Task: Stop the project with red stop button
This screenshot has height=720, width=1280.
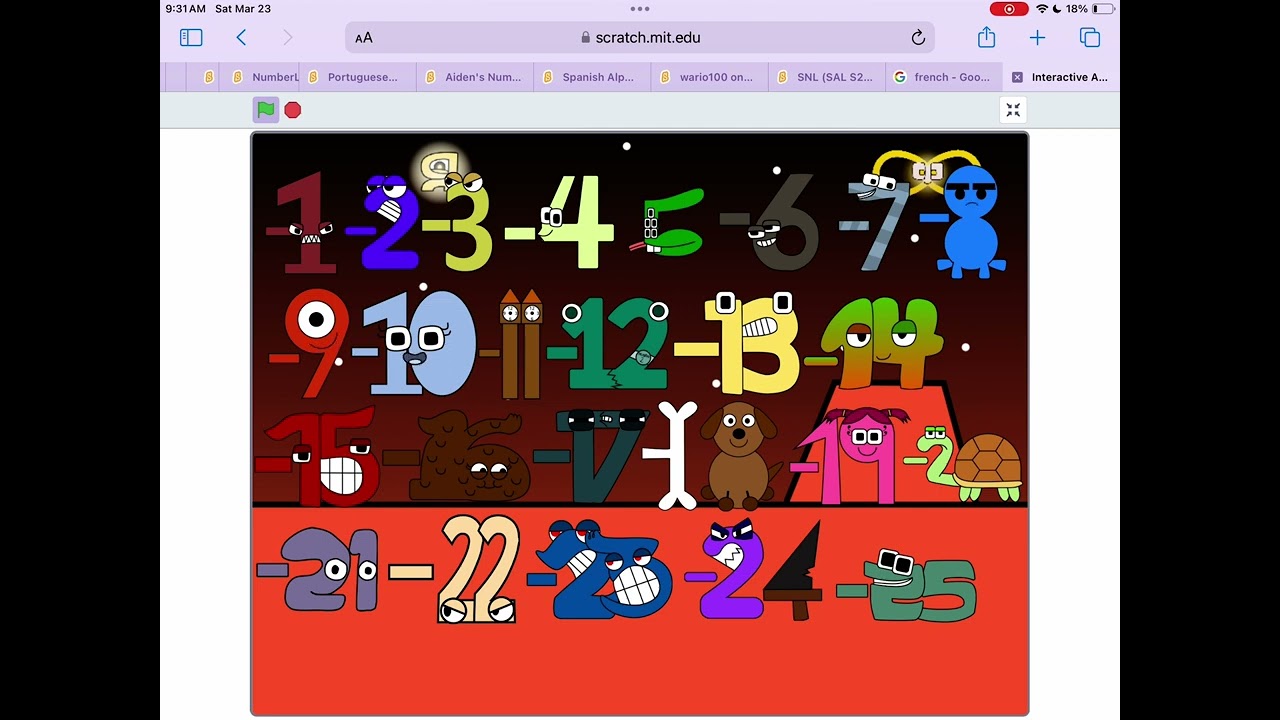Action: point(292,110)
